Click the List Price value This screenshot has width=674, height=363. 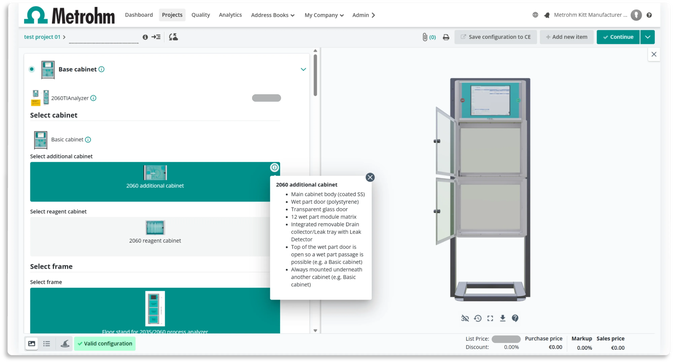tap(506, 339)
